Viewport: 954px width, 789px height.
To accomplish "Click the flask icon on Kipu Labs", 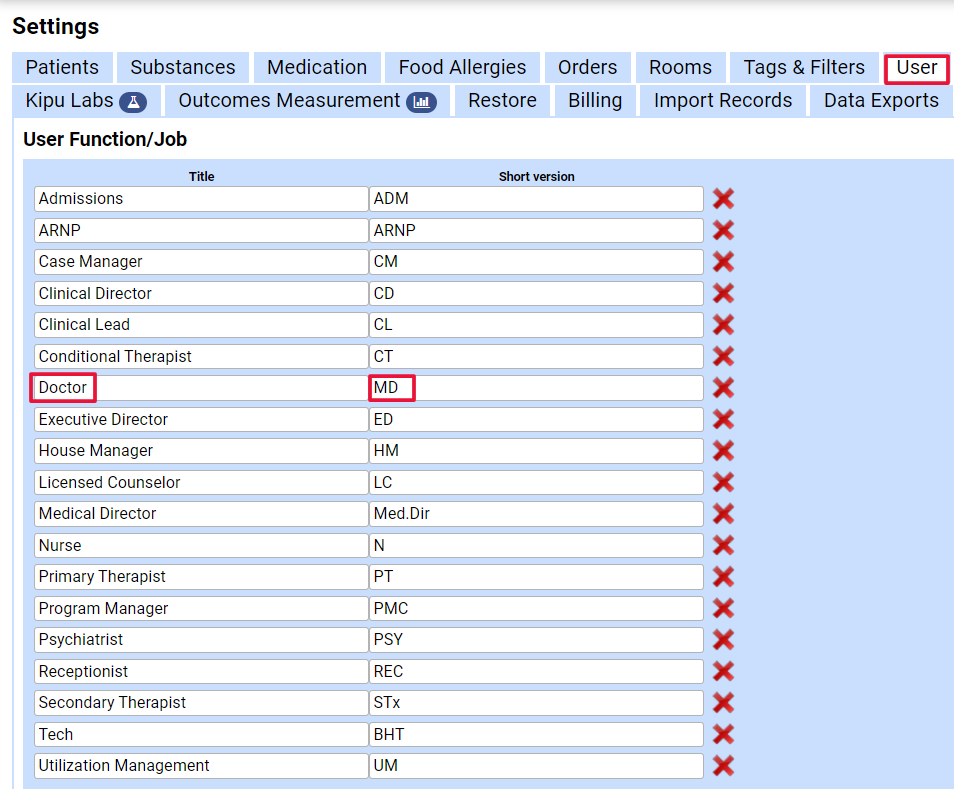I will pyautogui.click(x=133, y=102).
